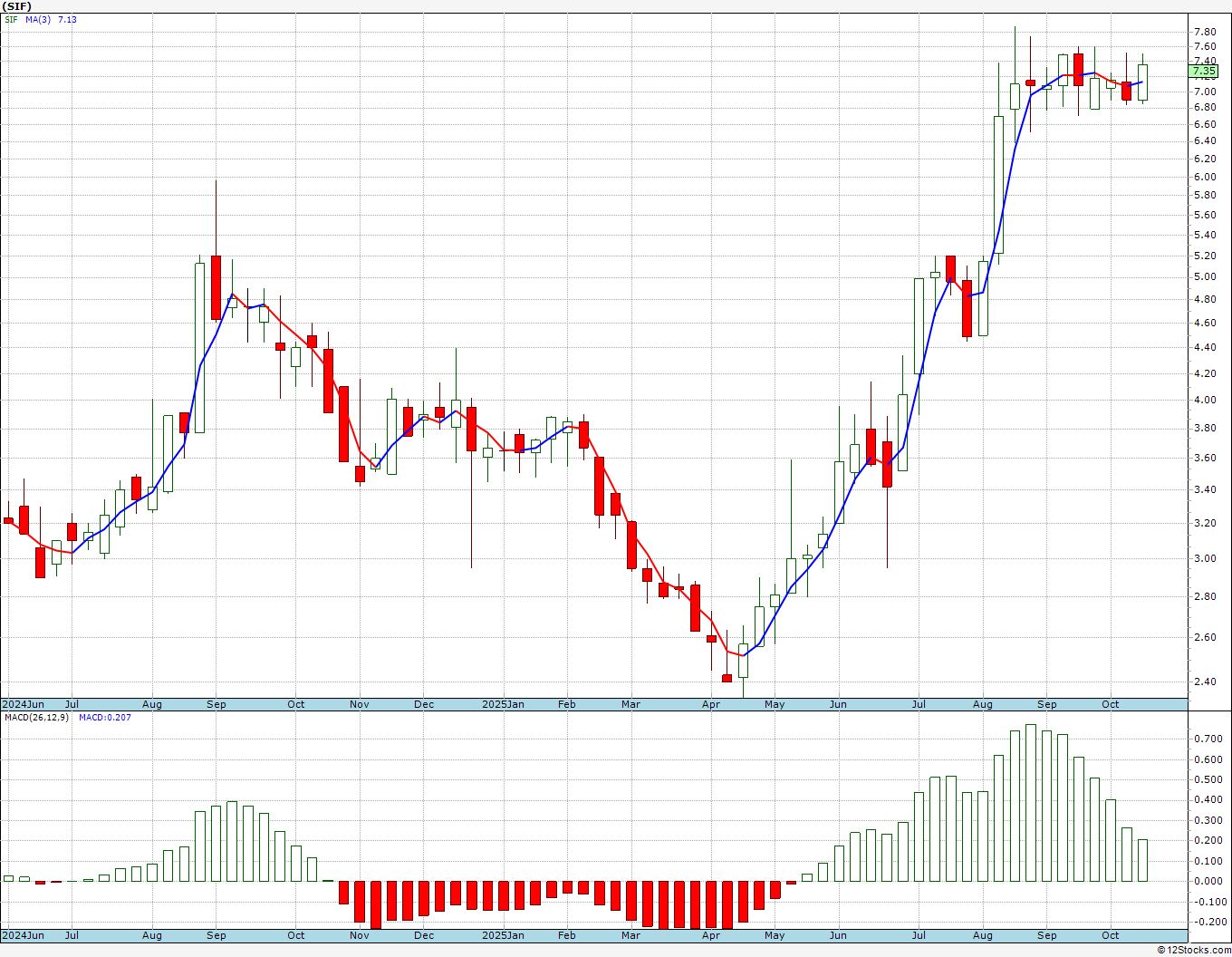The width and height of the screenshot is (1232, 957).
Task: Click the 6.40 price axis label
Action: 1204,140
